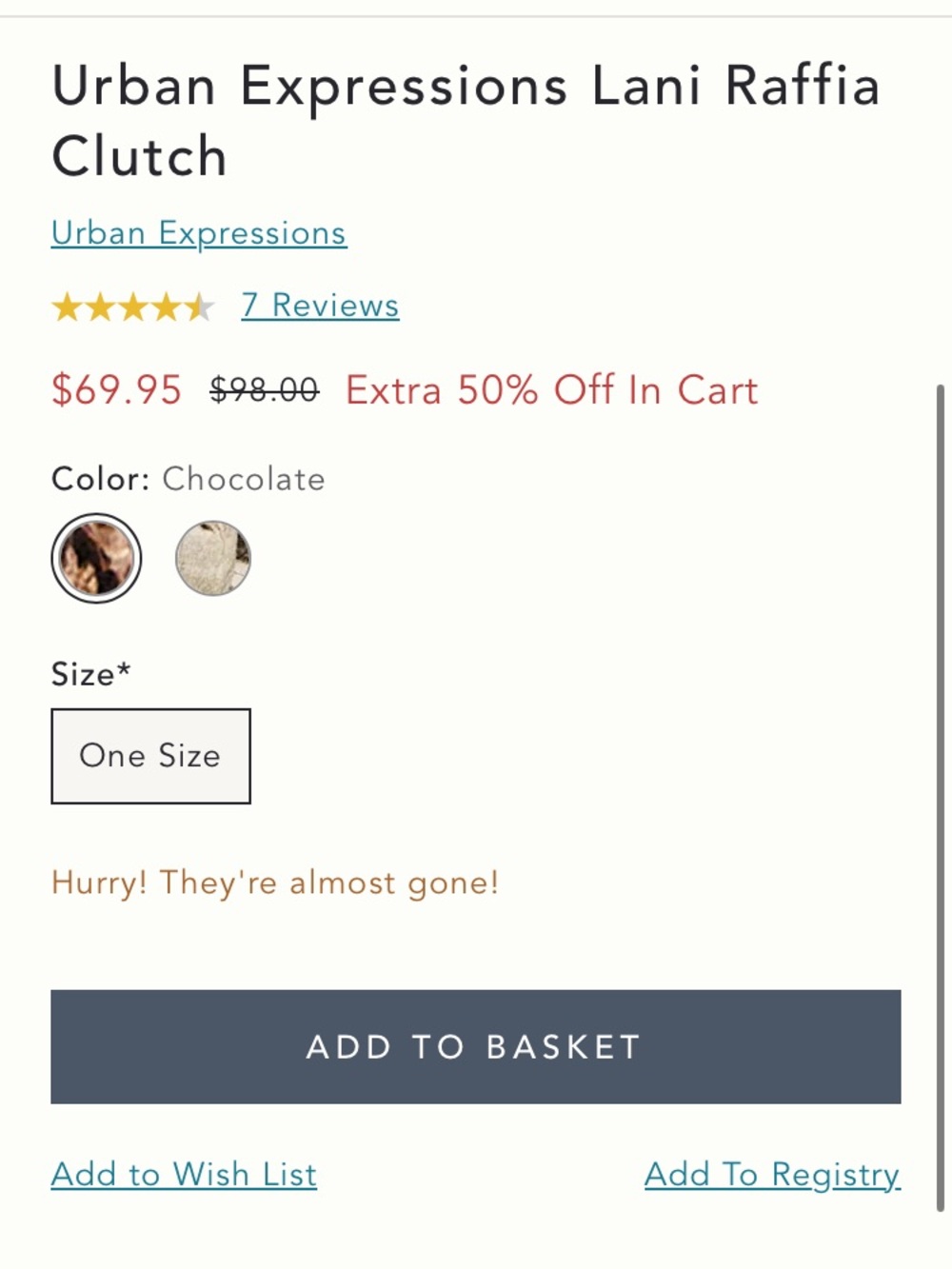Open the 7 Reviews link
This screenshot has width=952, height=1269.
tap(320, 306)
